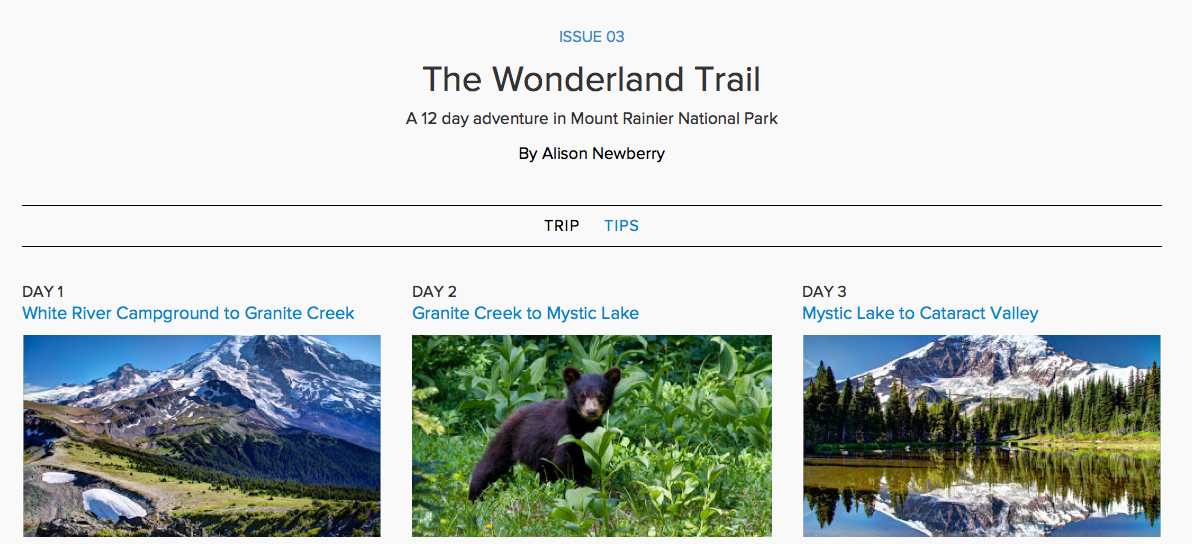Click the snow patch in Day 1 photo

point(112,503)
